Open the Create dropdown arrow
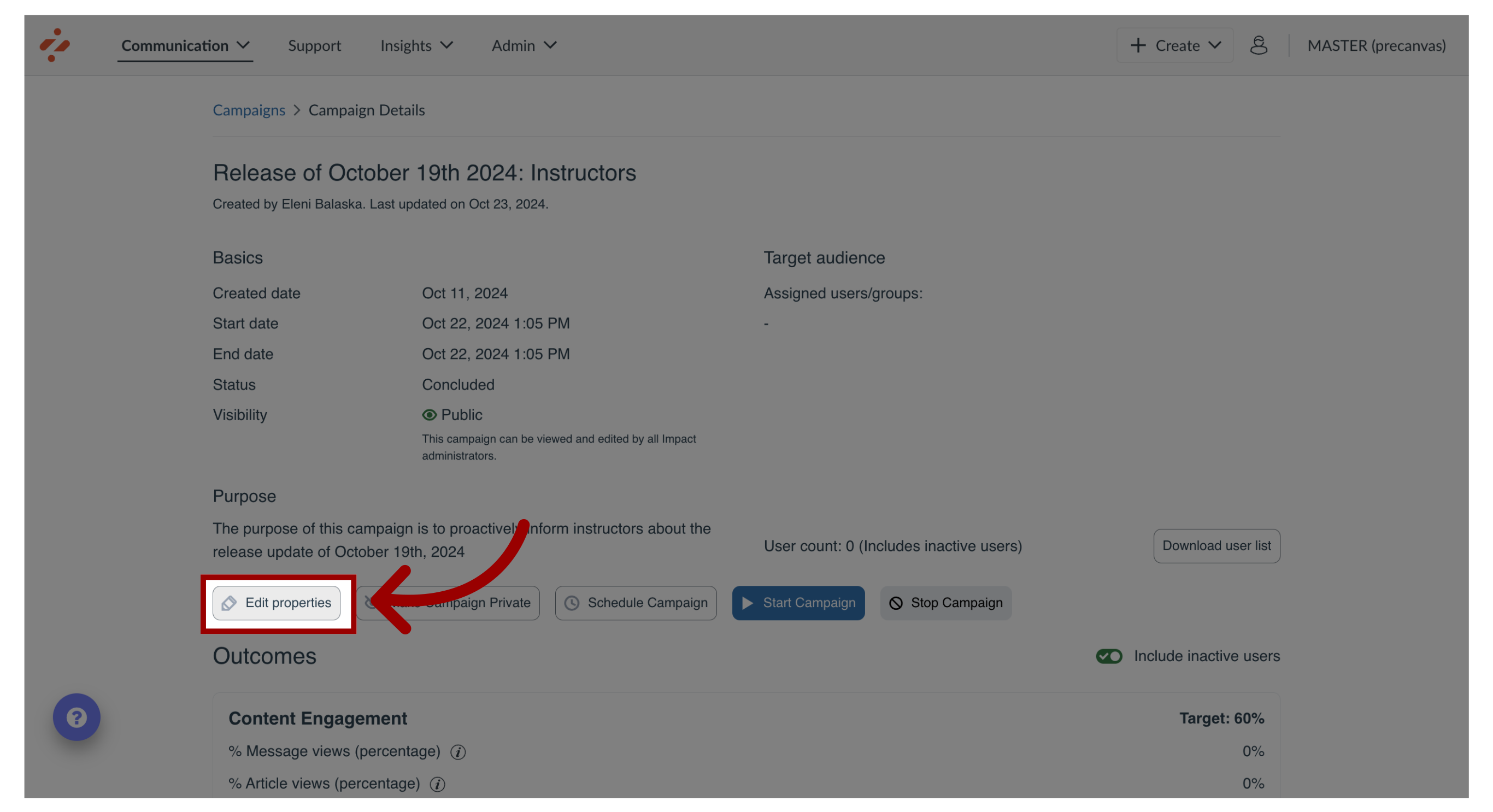1493x812 pixels. coord(1215,45)
